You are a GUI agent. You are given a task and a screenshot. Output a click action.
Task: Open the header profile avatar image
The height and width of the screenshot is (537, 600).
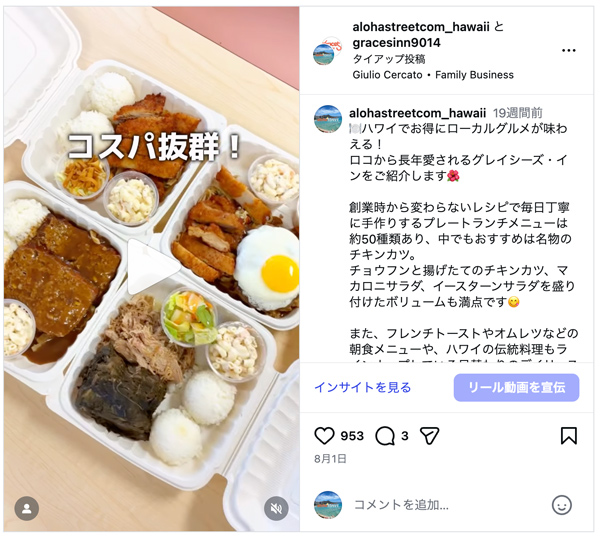[x=327, y=51]
